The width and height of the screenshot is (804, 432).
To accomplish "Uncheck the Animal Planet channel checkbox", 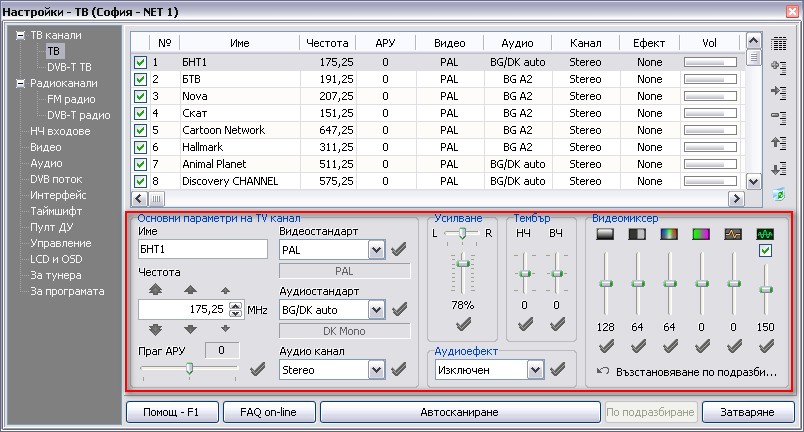I will click(x=140, y=164).
